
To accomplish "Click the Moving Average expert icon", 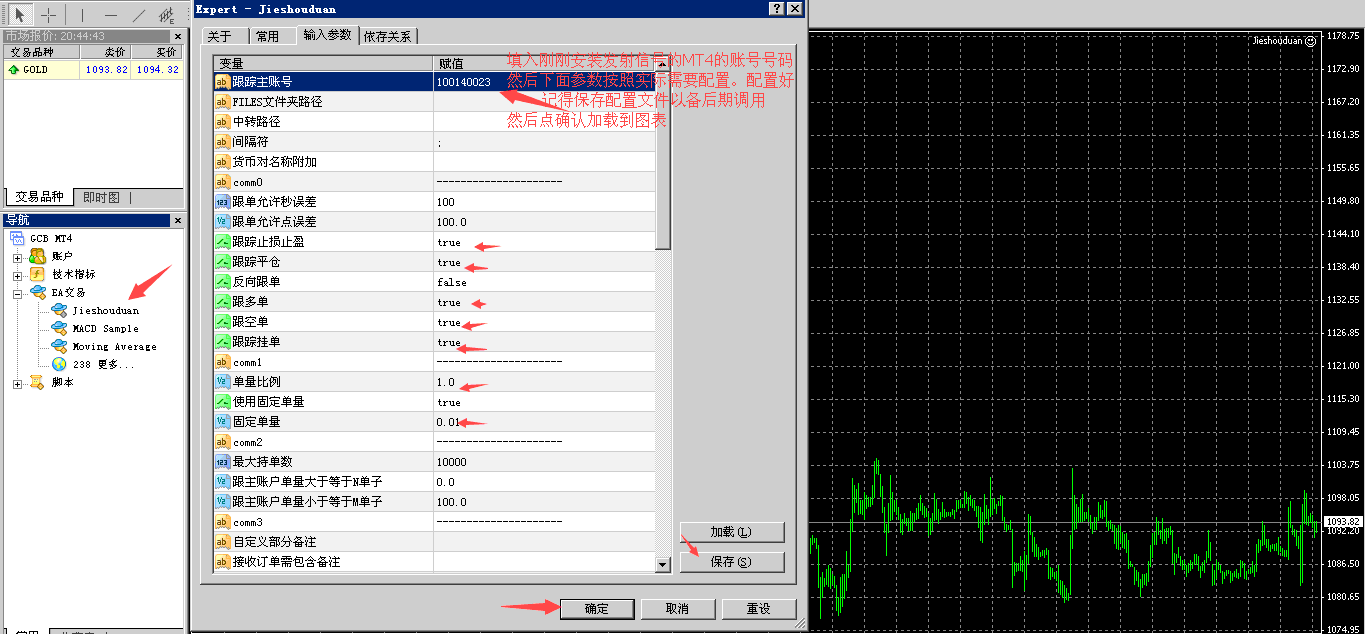I will 59,346.
